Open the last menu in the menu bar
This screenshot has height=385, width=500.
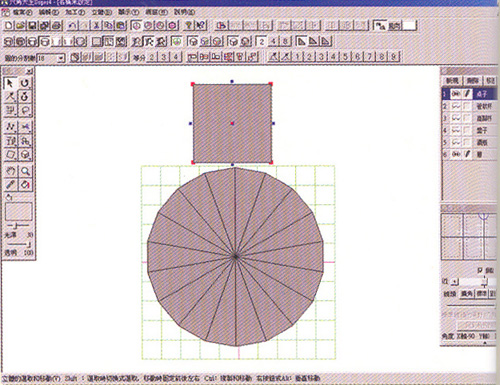click(184, 12)
